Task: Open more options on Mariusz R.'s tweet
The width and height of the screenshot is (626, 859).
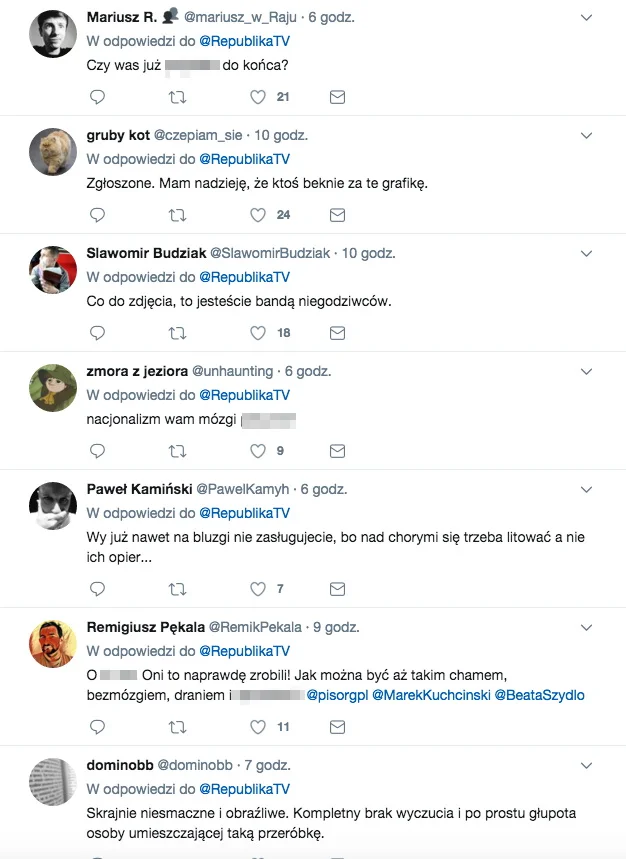Action: pyautogui.click(x=586, y=18)
